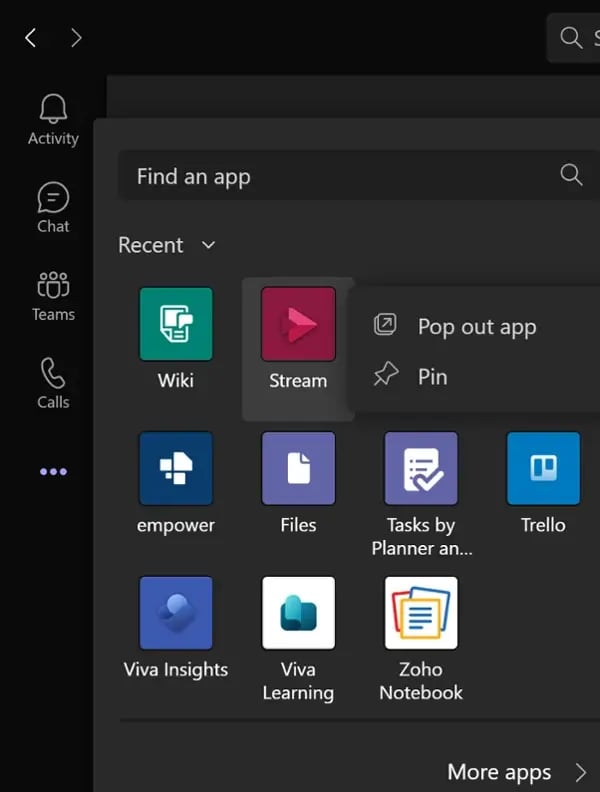Go back with the left arrow

pyautogui.click(x=31, y=38)
